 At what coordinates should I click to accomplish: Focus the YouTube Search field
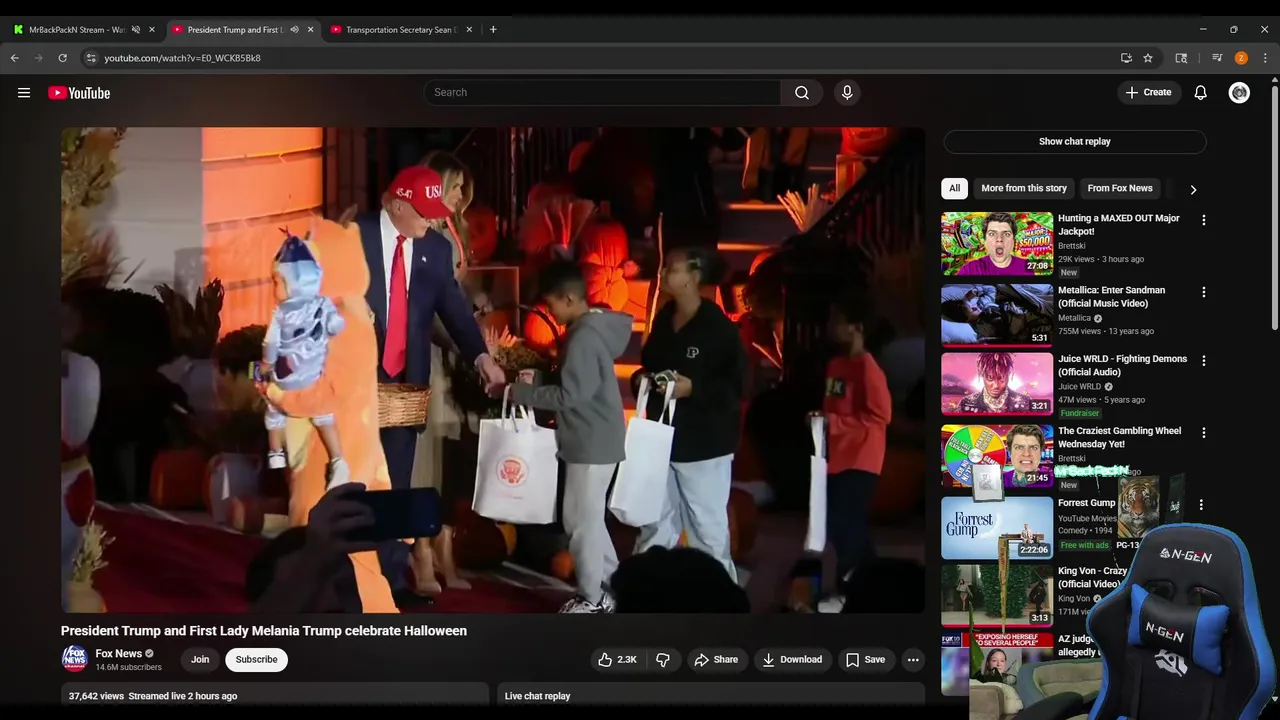603,92
